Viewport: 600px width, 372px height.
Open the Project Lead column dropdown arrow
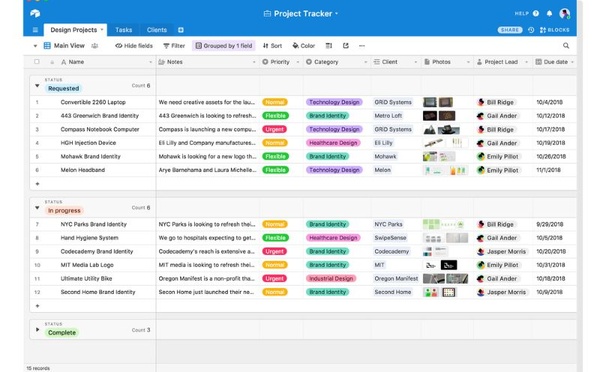[527, 62]
